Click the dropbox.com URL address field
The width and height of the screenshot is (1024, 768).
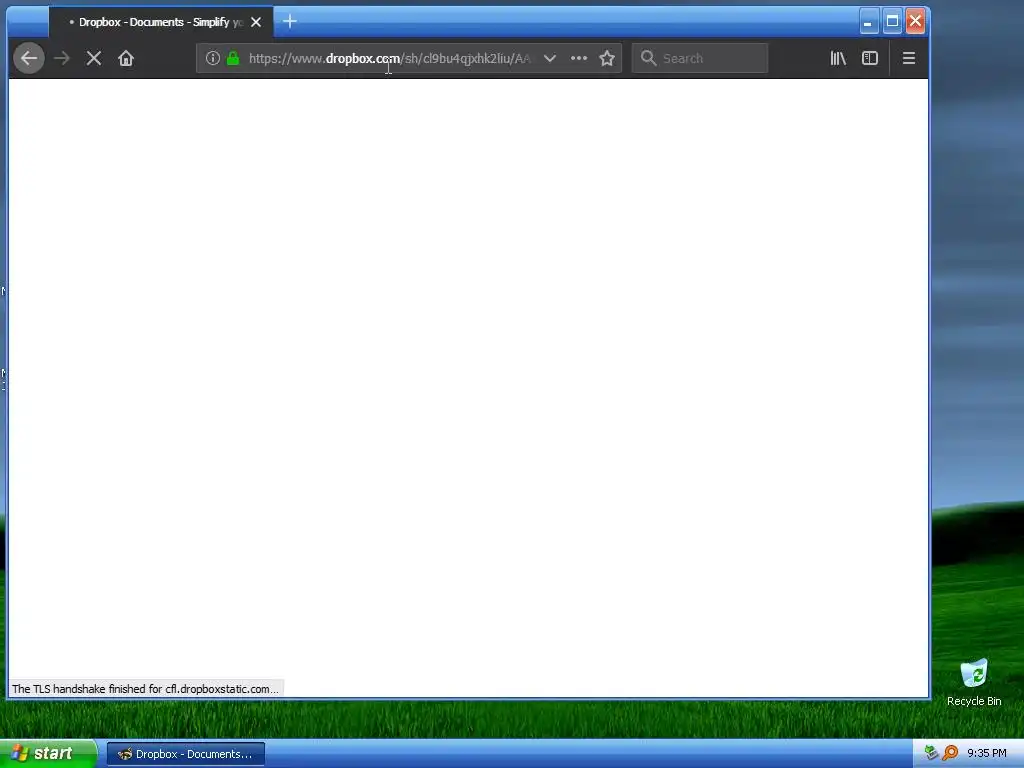[390, 58]
